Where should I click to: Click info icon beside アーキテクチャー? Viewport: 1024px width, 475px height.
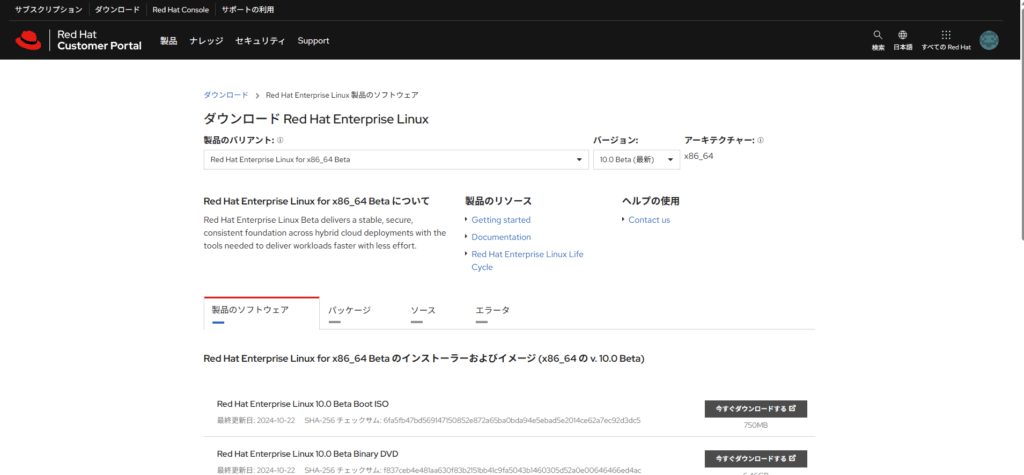(x=761, y=141)
